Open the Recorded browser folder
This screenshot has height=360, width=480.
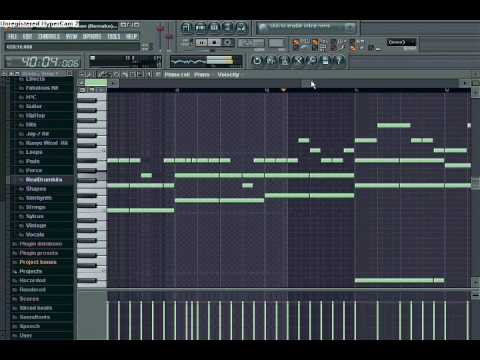pos(32,281)
